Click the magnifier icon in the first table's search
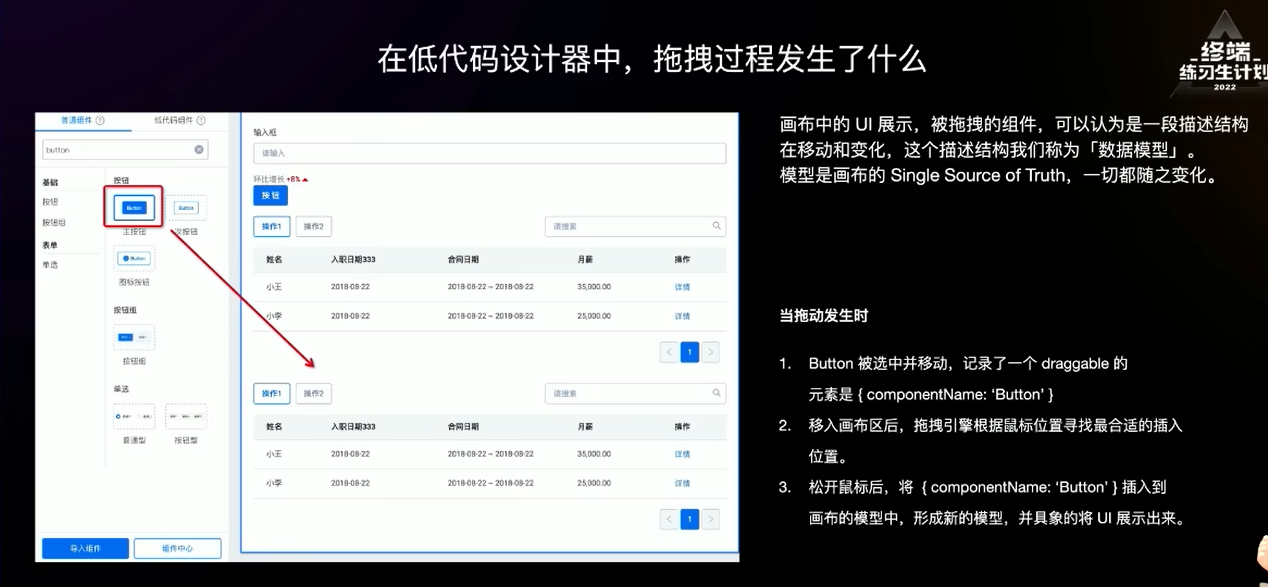Viewport: 1268px width, 587px height. [717, 226]
